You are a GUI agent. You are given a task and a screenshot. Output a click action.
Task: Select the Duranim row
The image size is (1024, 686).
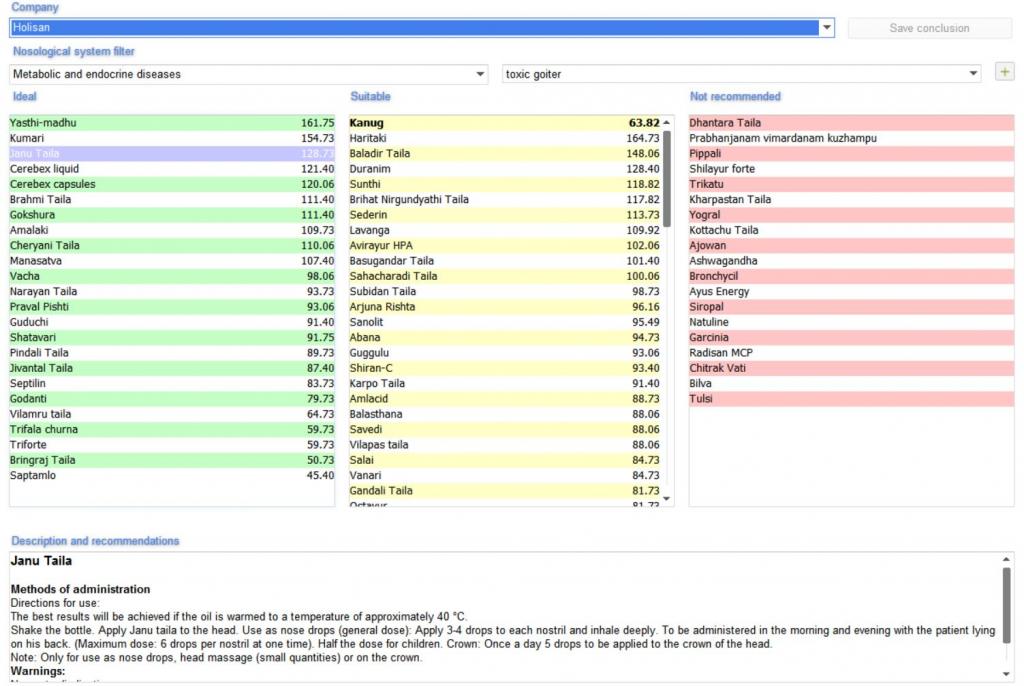tap(505, 169)
